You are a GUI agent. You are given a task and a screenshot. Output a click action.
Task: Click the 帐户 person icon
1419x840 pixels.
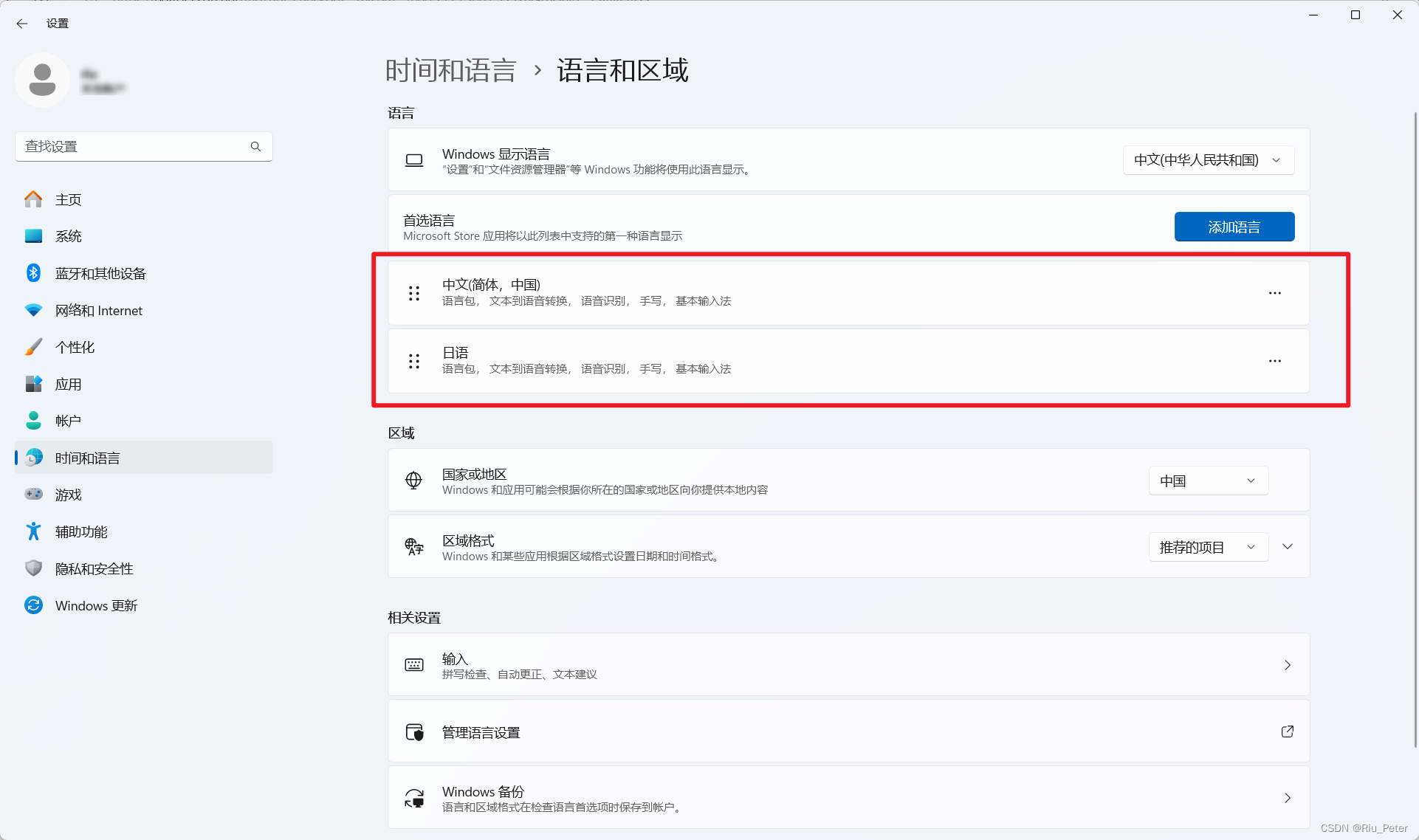coord(34,421)
